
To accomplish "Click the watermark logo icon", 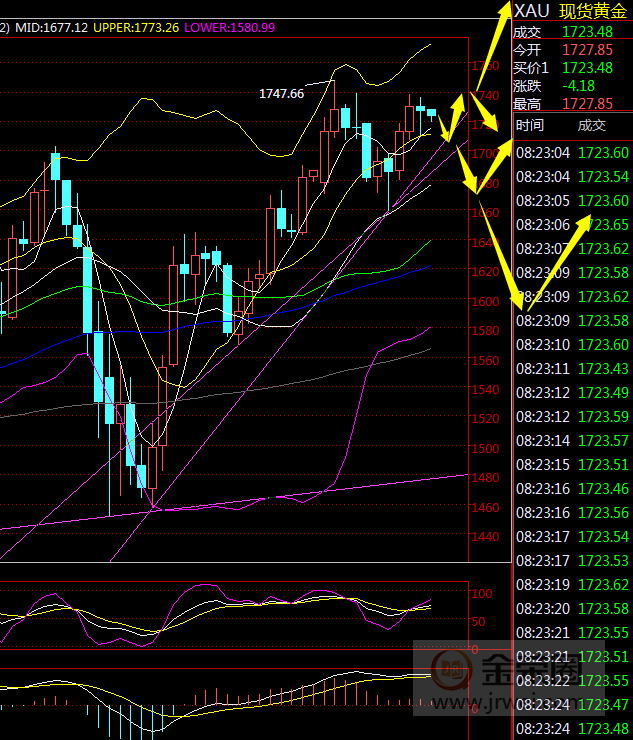I will click(x=454, y=668).
